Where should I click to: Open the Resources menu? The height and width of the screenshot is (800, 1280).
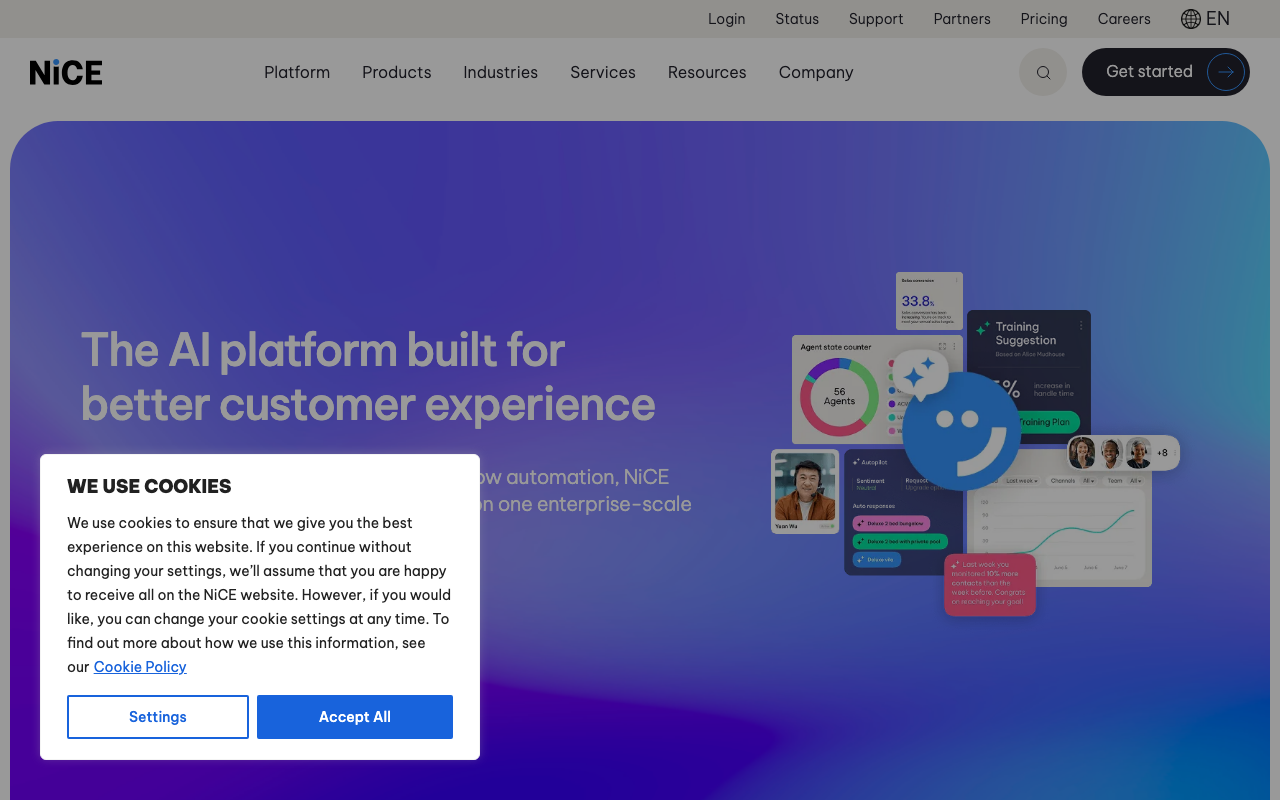coord(707,72)
